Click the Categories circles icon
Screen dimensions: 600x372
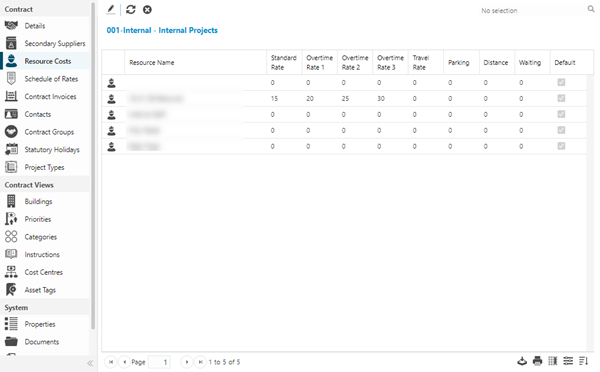point(11,237)
